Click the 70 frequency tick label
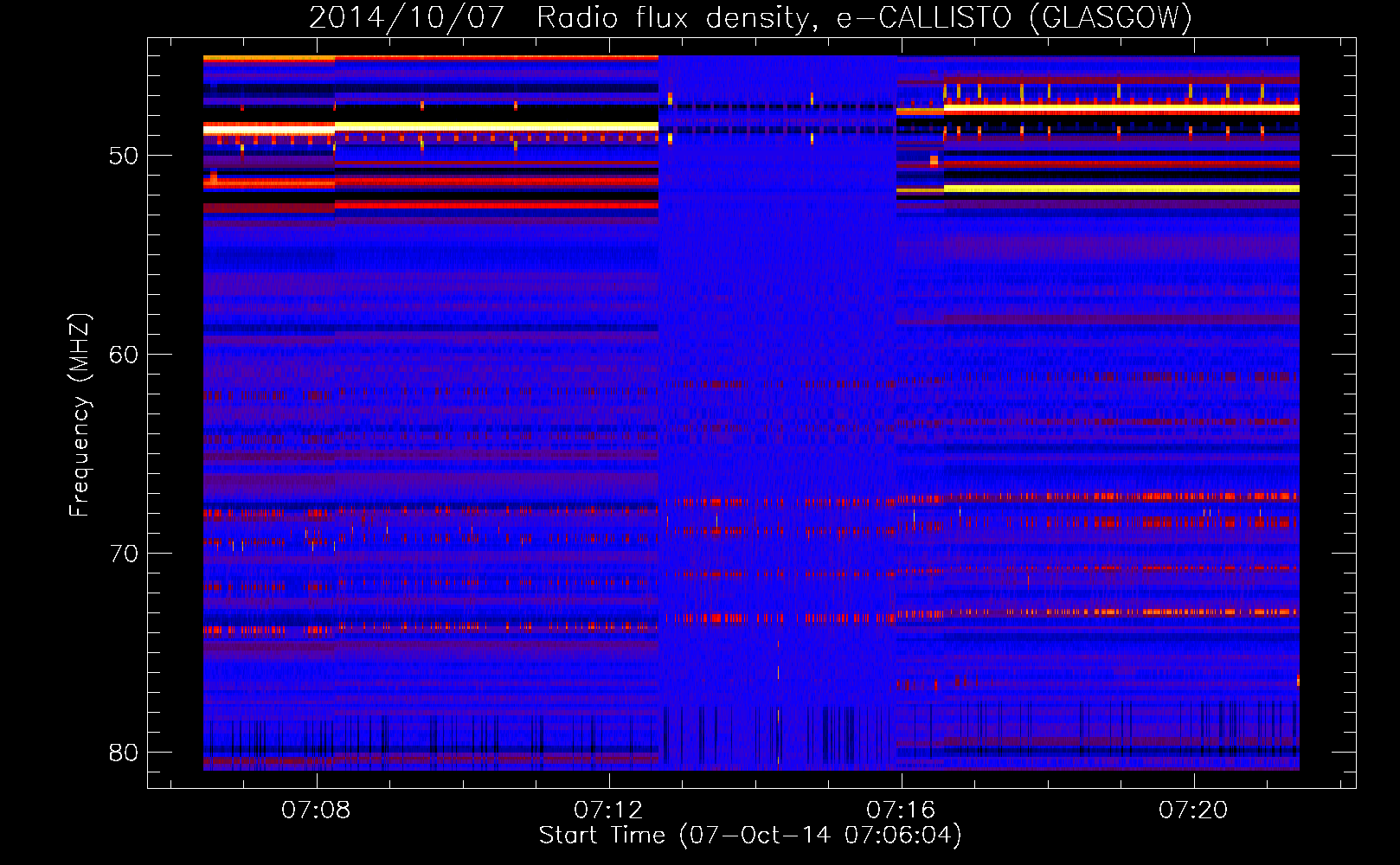1400x865 pixels. [124, 554]
